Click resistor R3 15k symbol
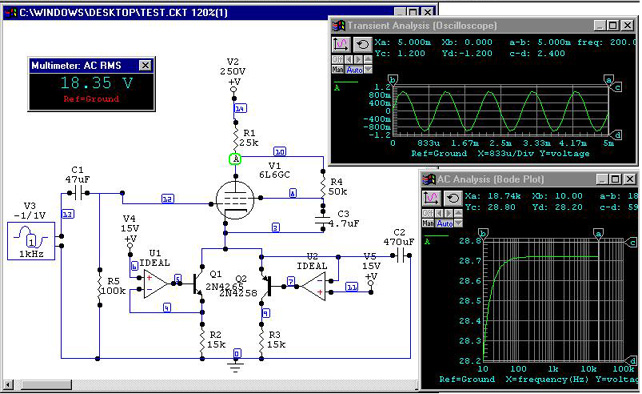Screen dimensions: 642x394 (262, 341)
